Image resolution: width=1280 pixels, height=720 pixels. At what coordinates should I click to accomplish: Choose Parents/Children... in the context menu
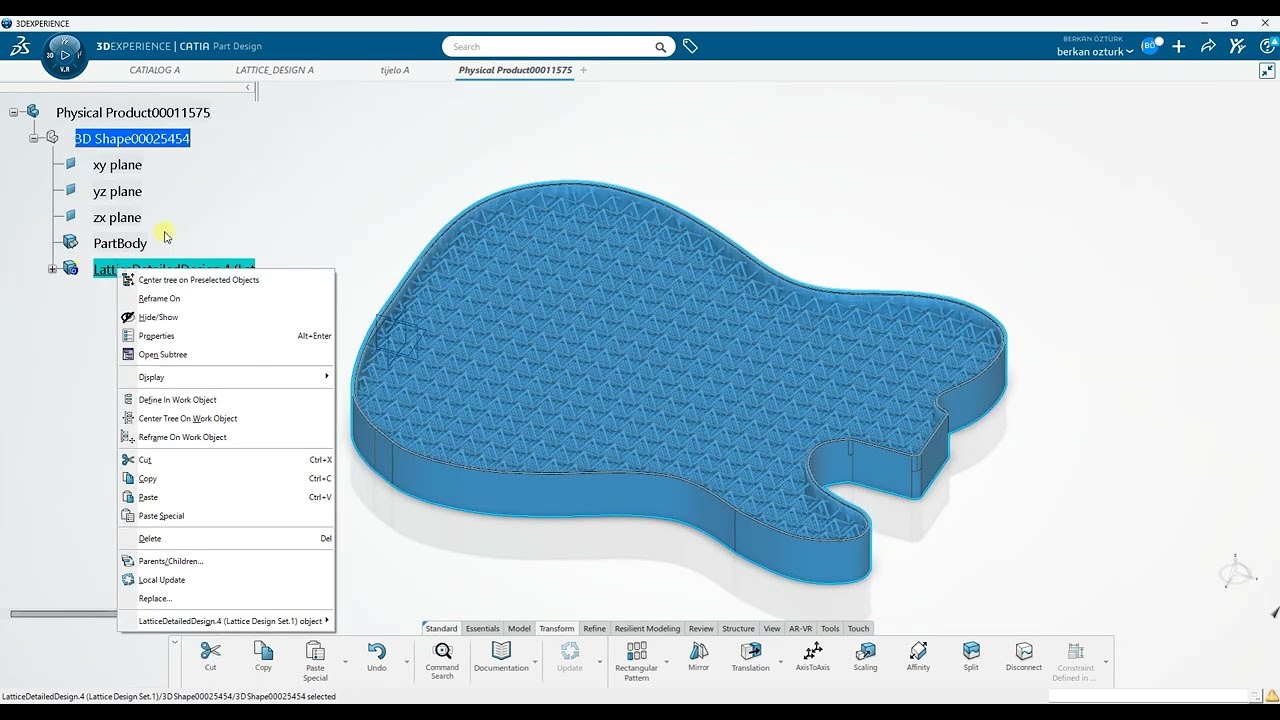point(226,561)
